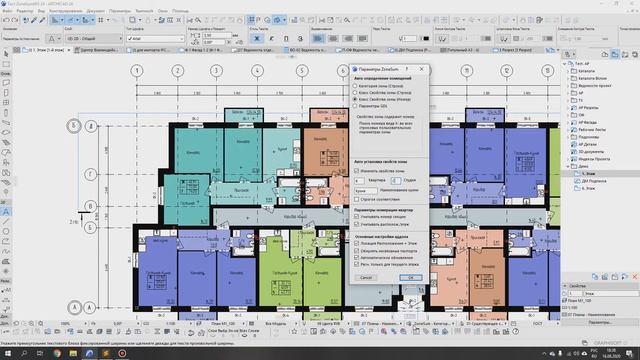The height and width of the screenshot is (360, 640).
Task: Enable 'Строгое соответствие' checkbox
Action: (x=356, y=199)
